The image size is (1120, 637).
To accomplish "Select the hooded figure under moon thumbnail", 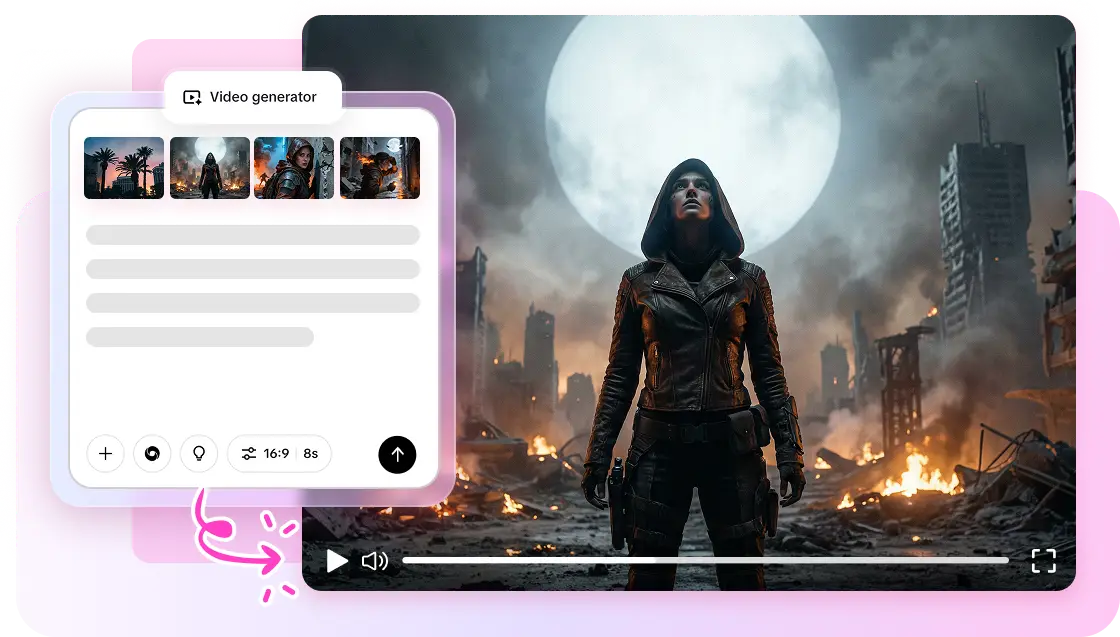I will 210,168.
